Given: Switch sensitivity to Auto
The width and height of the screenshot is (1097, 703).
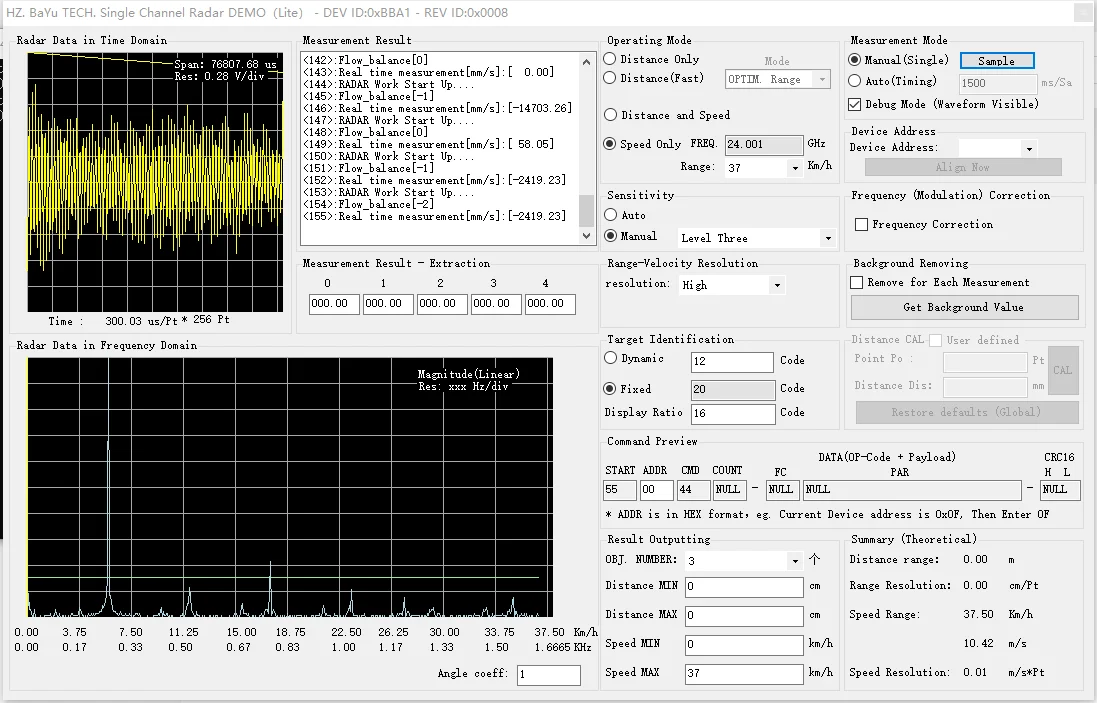Looking at the screenshot, I should (611, 216).
